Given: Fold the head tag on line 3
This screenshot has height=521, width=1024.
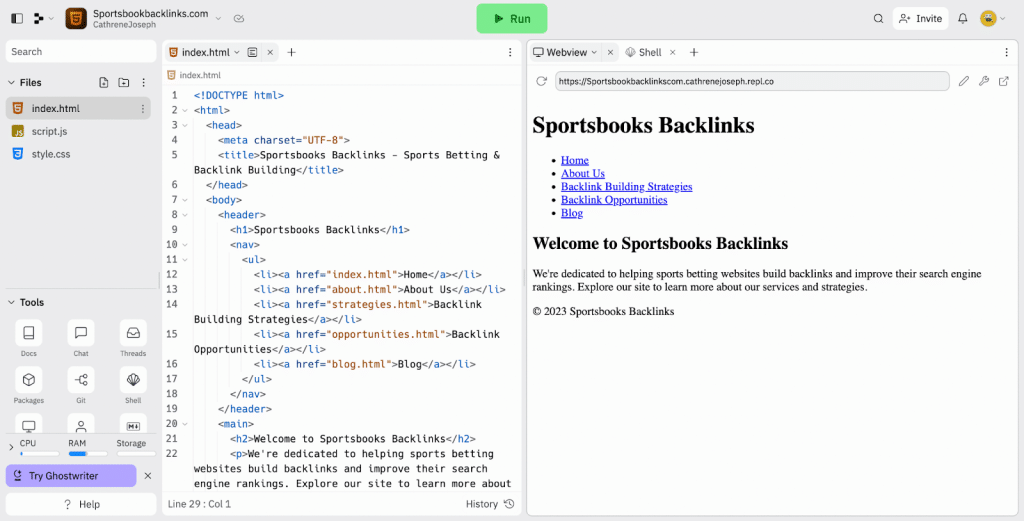Looking at the screenshot, I should pyautogui.click(x=186, y=125).
